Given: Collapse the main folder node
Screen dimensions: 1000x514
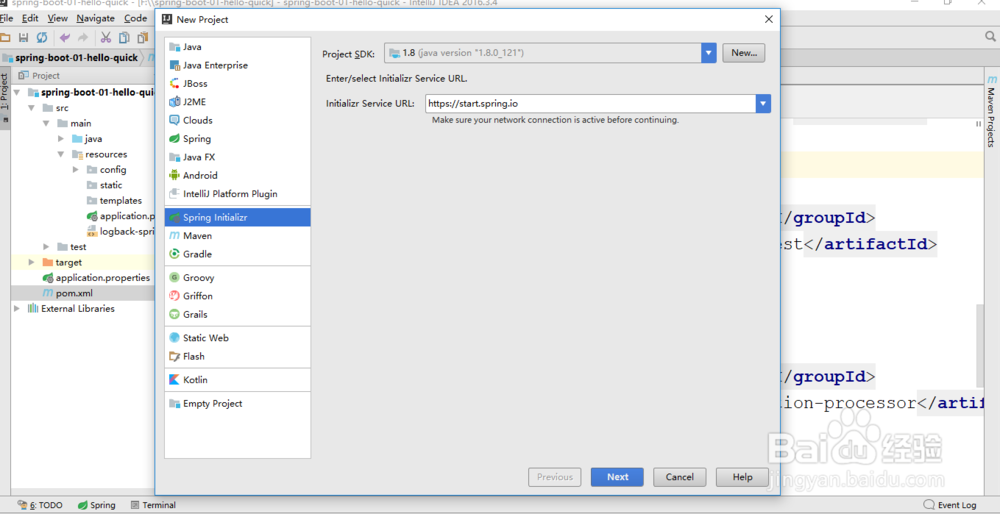Looking at the screenshot, I should 46,123.
